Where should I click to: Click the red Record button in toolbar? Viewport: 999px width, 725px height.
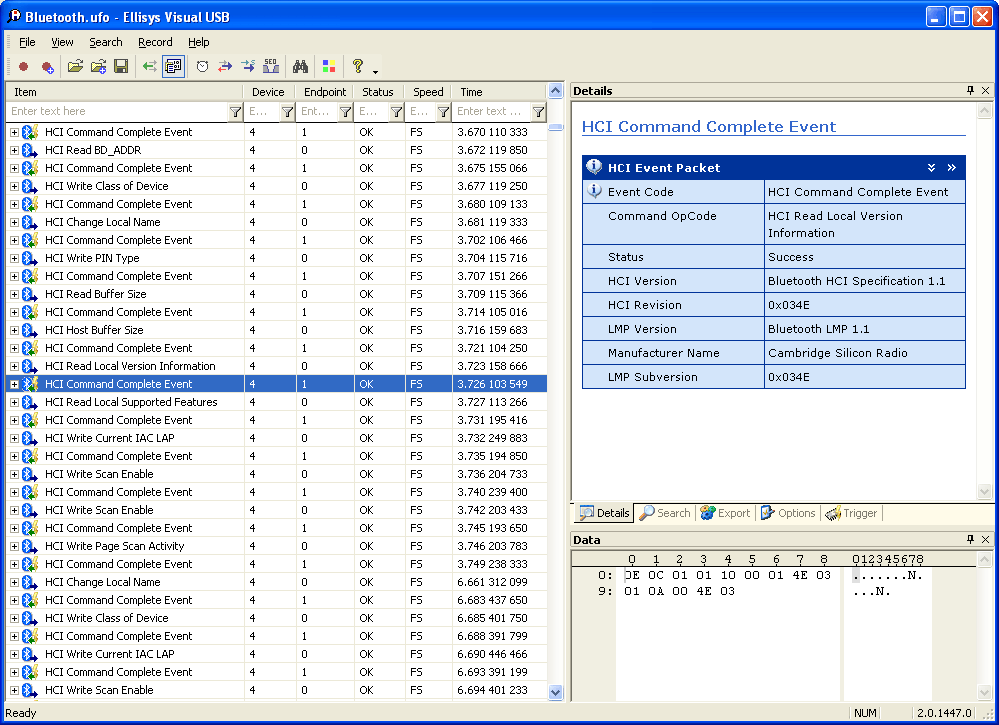(23, 67)
